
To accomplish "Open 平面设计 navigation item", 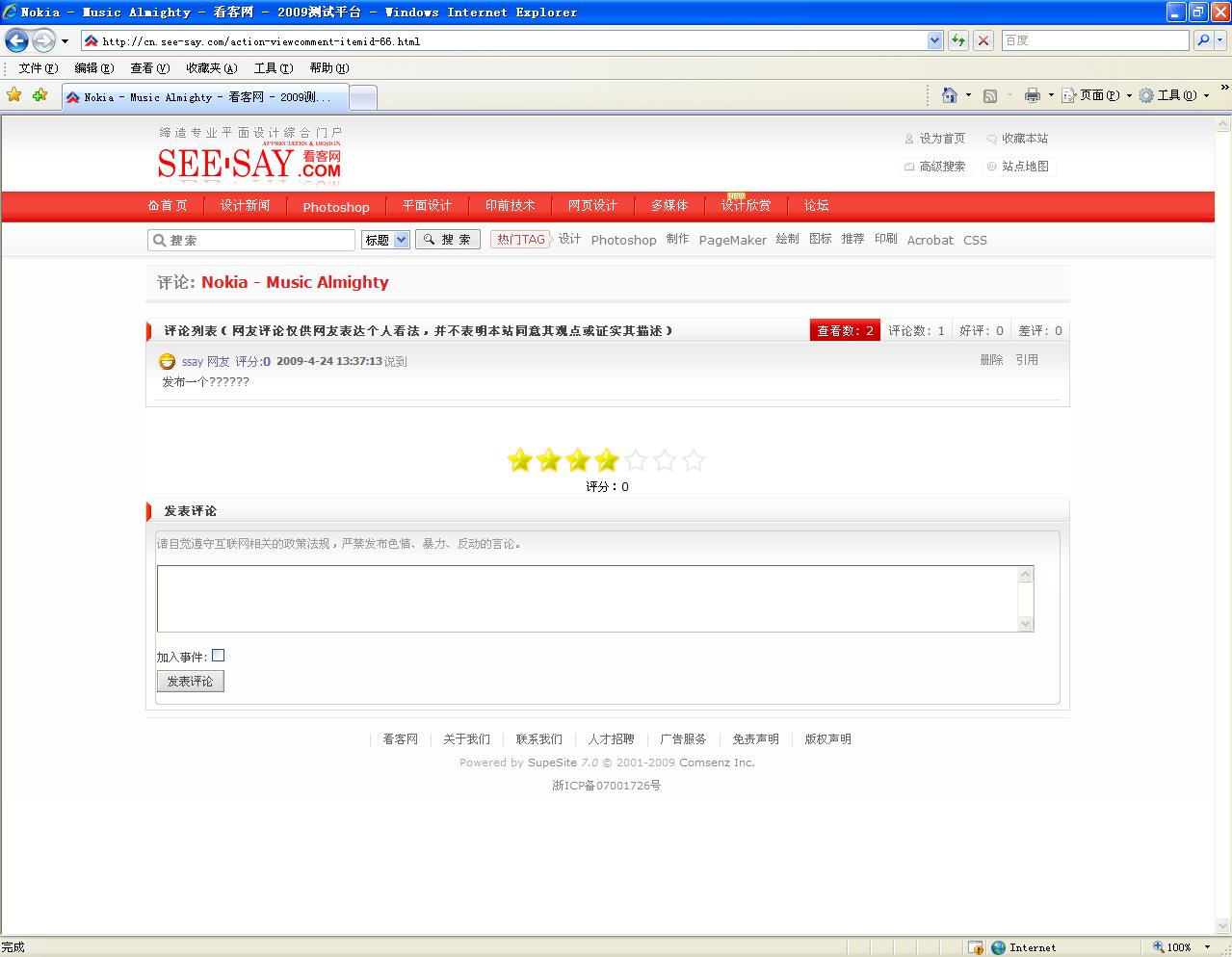I will (427, 206).
